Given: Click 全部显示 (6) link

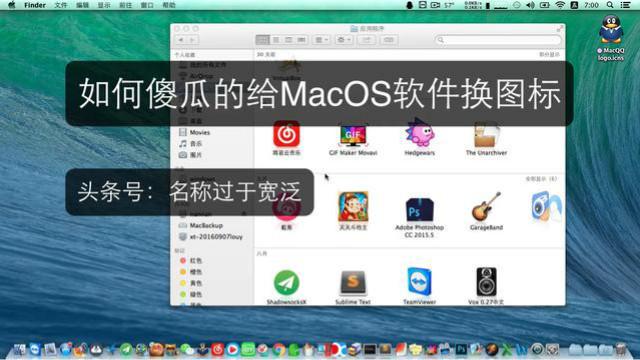Looking at the screenshot, I should click(x=541, y=179).
